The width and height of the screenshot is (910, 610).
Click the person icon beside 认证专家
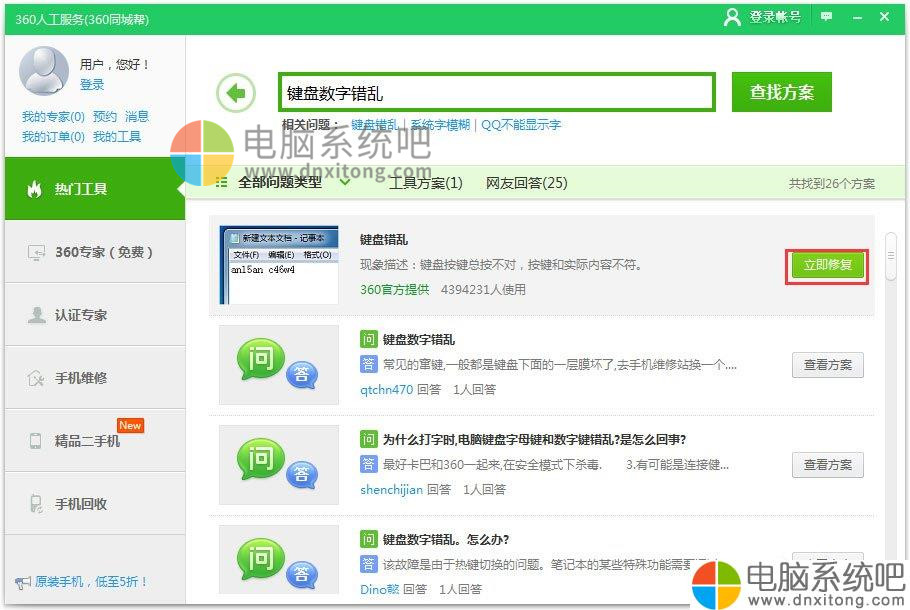(x=37, y=315)
